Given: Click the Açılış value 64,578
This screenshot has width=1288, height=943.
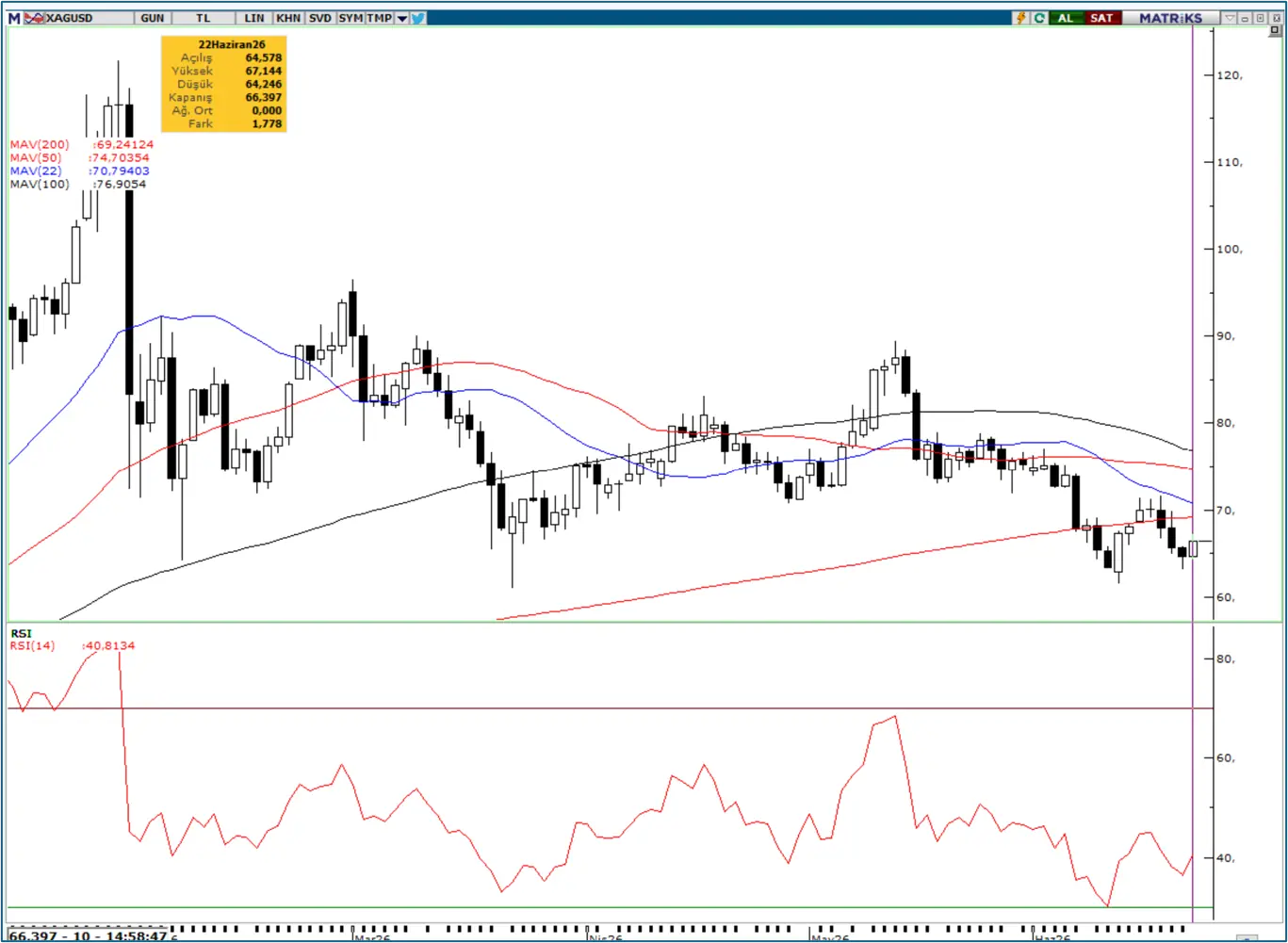Looking at the screenshot, I should point(264,57).
